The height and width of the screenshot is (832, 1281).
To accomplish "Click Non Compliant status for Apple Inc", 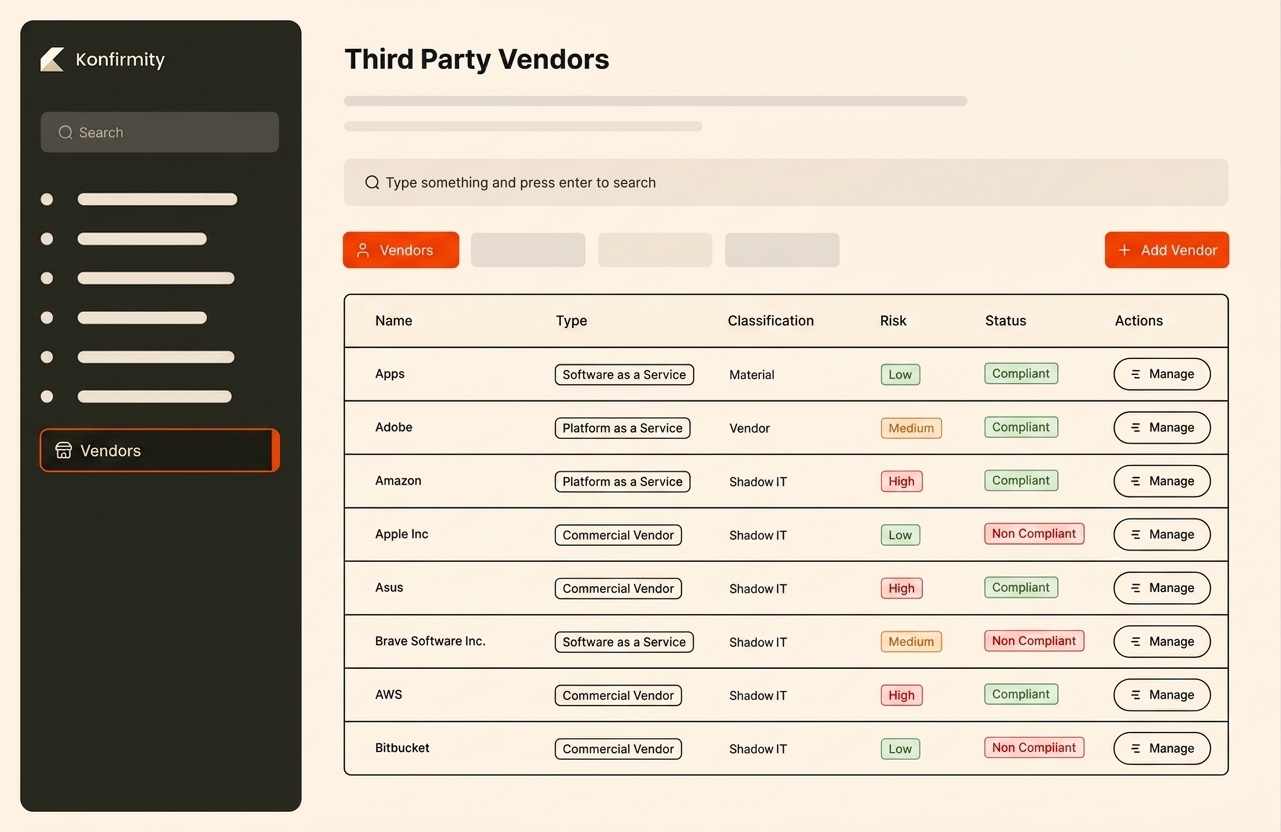I will (x=1034, y=534).
